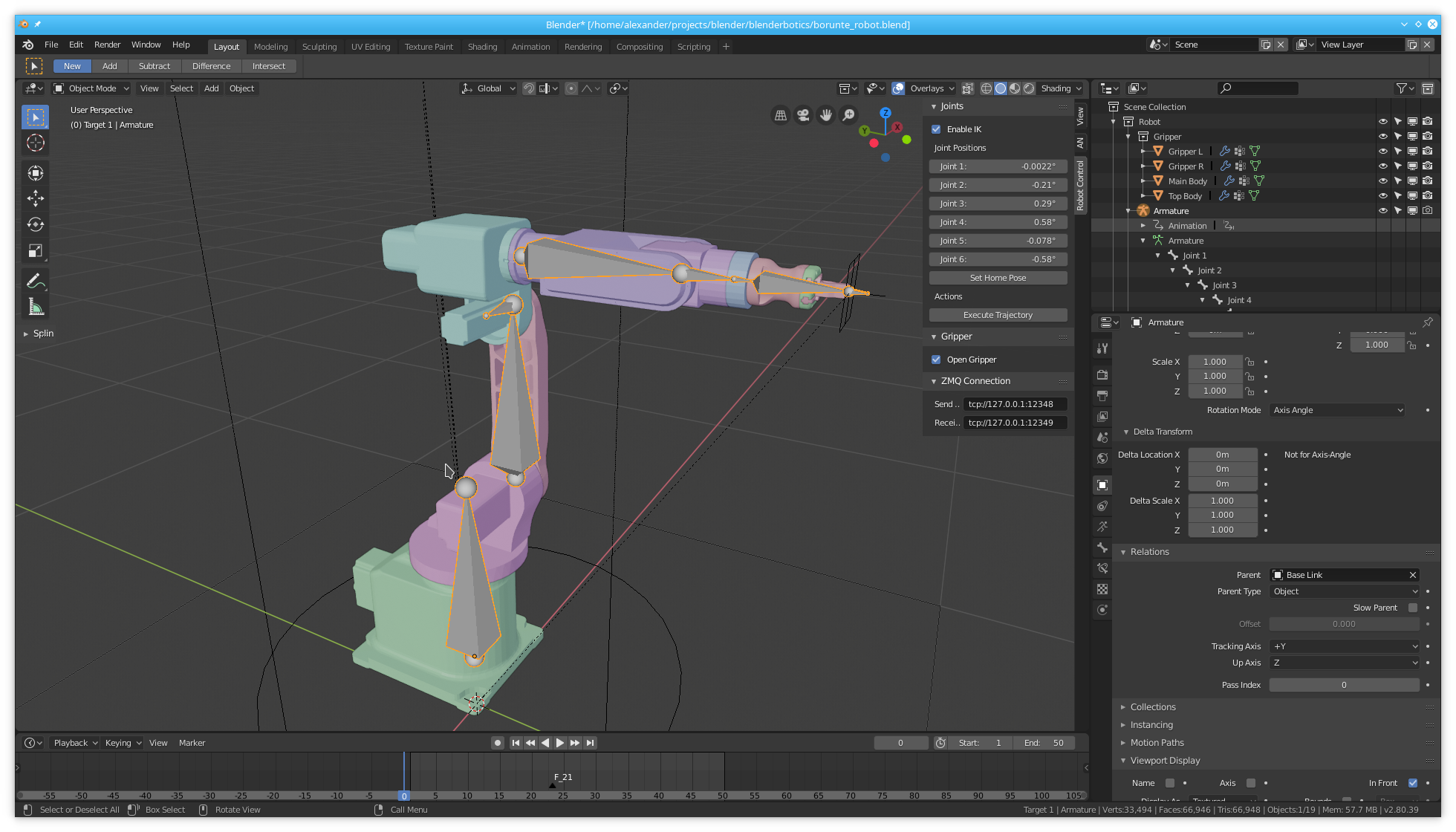Screen dimensions: 1456x832
Task: Hide Gripper L with its eye icon
Action: 1382,152
